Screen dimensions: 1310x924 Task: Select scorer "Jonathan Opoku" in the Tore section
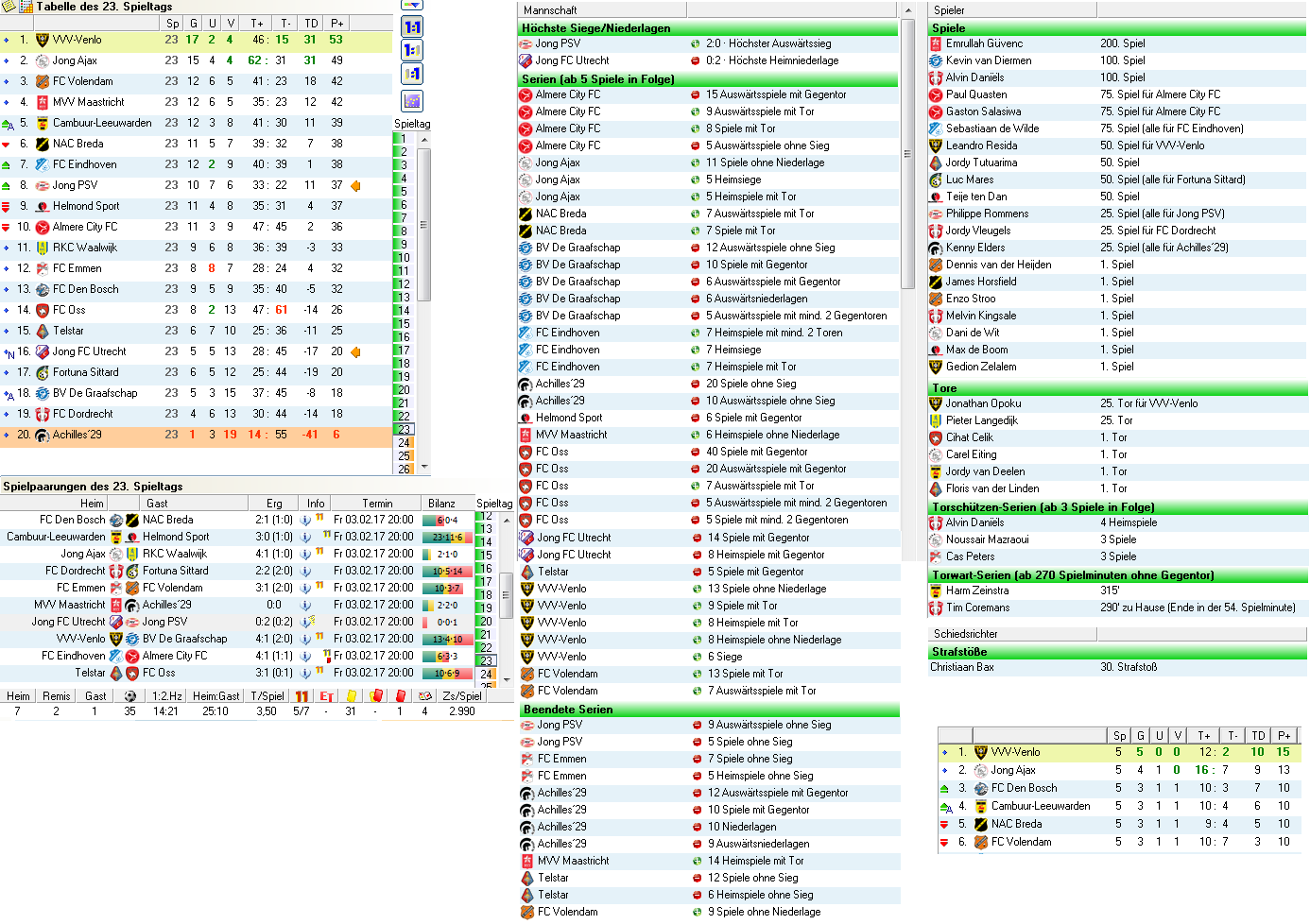[1117, 403]
